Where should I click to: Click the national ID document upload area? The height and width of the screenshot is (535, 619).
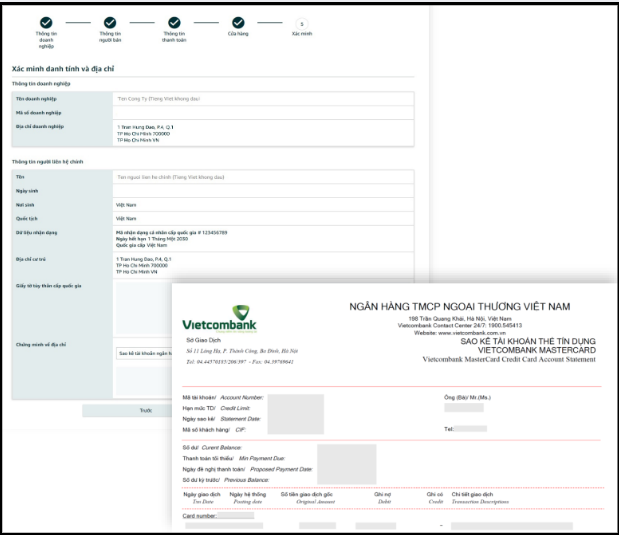coord(143,308)
